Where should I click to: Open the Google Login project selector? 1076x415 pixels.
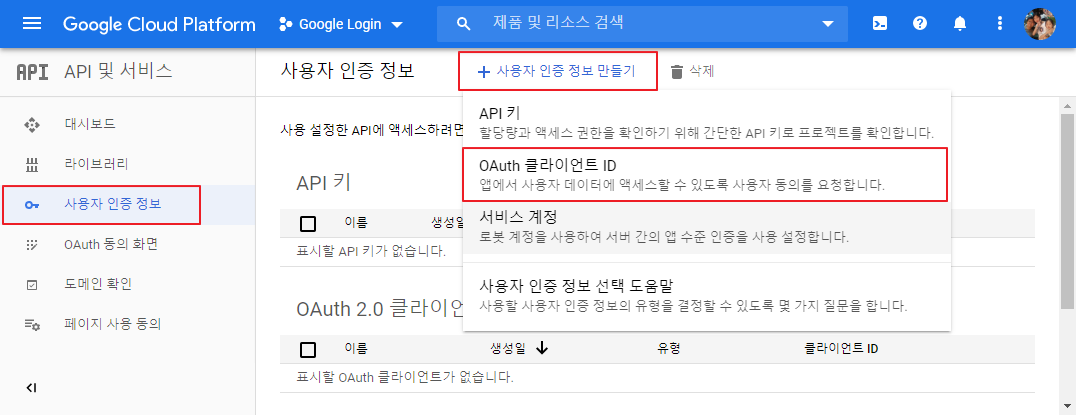[341, 25]
